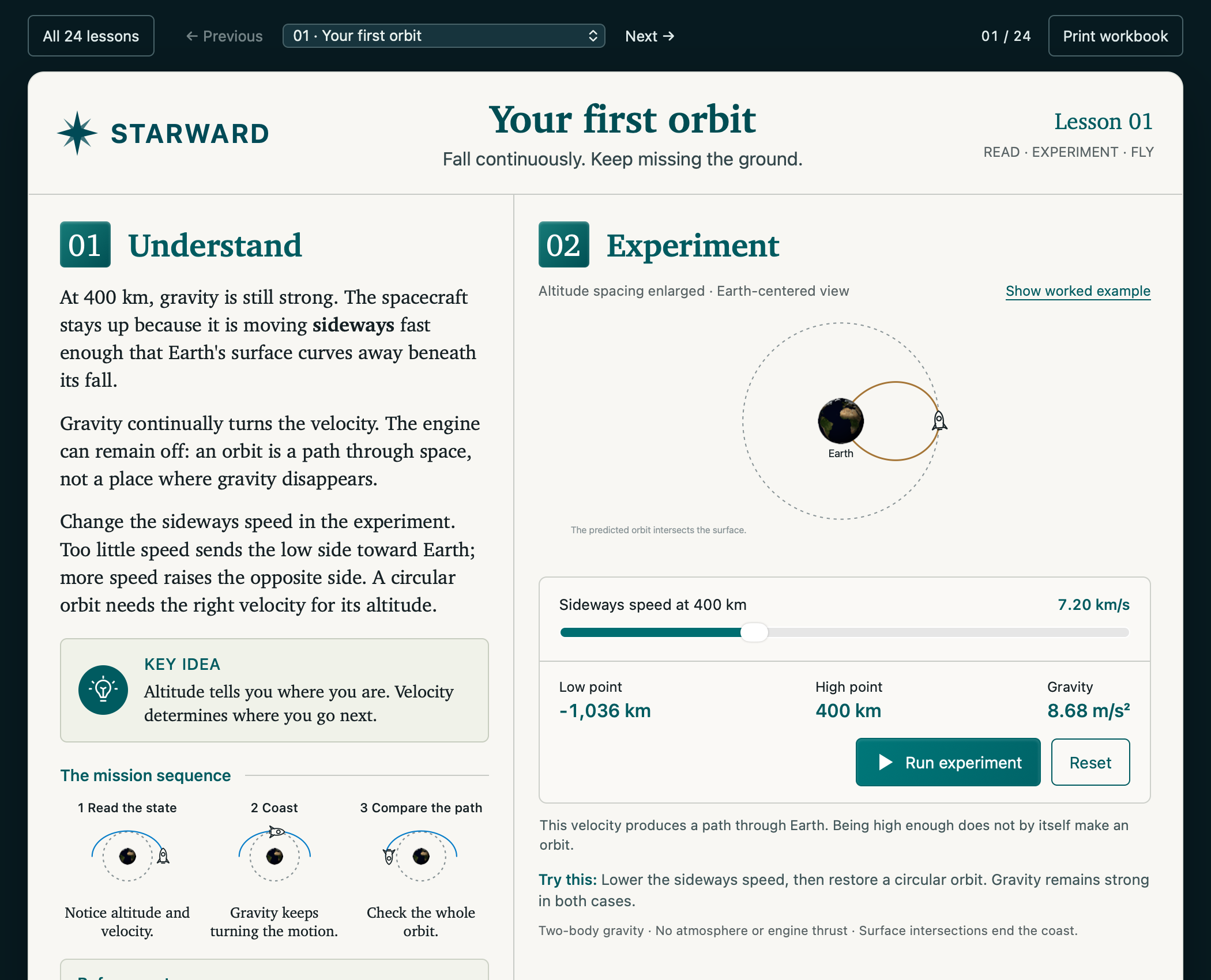Screen dimensions: 1211x980
Task: Click the play triangle in Run experiment
Action: click(x=885, y=762)
